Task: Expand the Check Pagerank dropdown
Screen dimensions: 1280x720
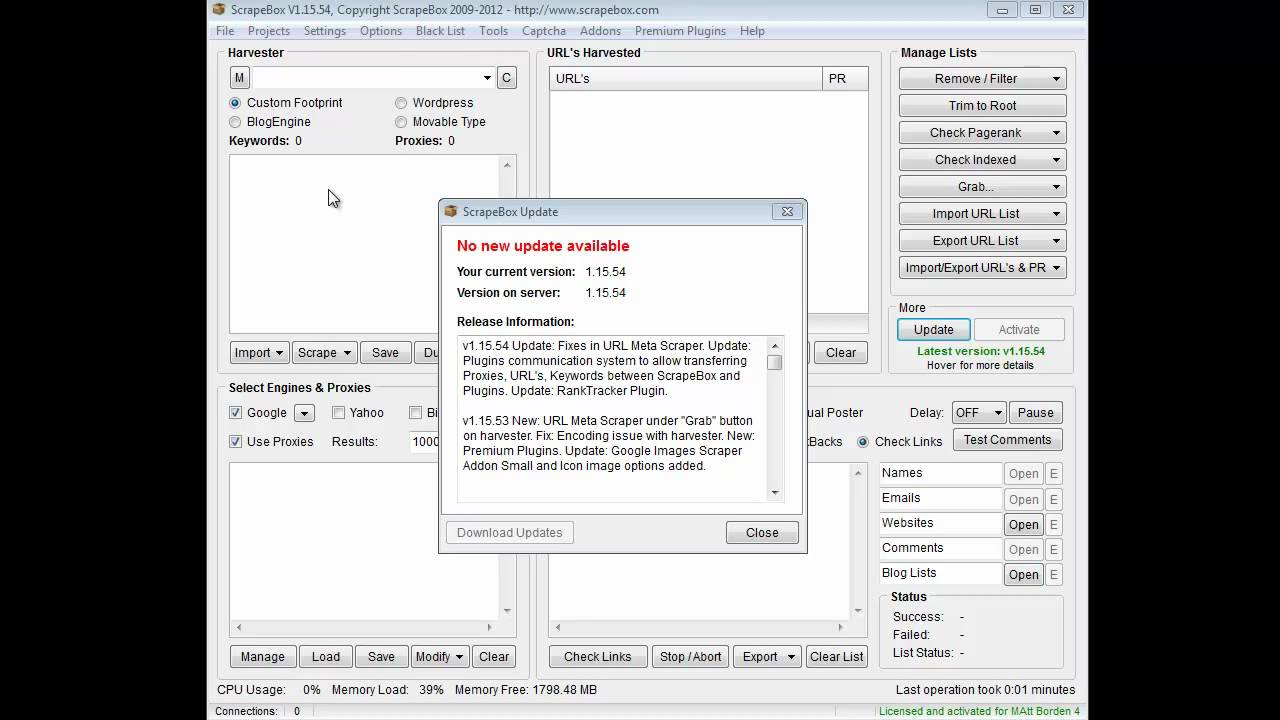Action: click(x=1056, y=133)
